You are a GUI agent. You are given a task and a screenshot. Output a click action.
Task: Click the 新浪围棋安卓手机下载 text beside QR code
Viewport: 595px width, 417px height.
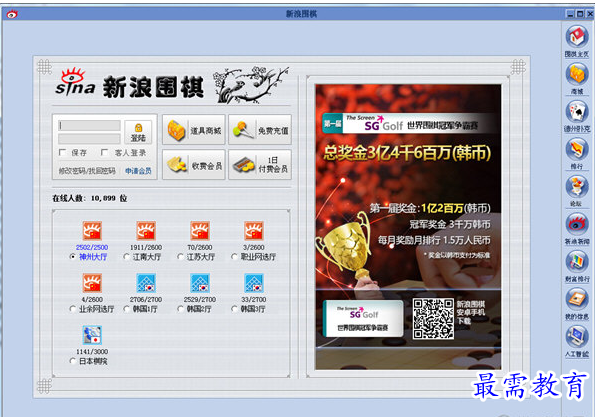pyautogui.click(x=471, y=312)
